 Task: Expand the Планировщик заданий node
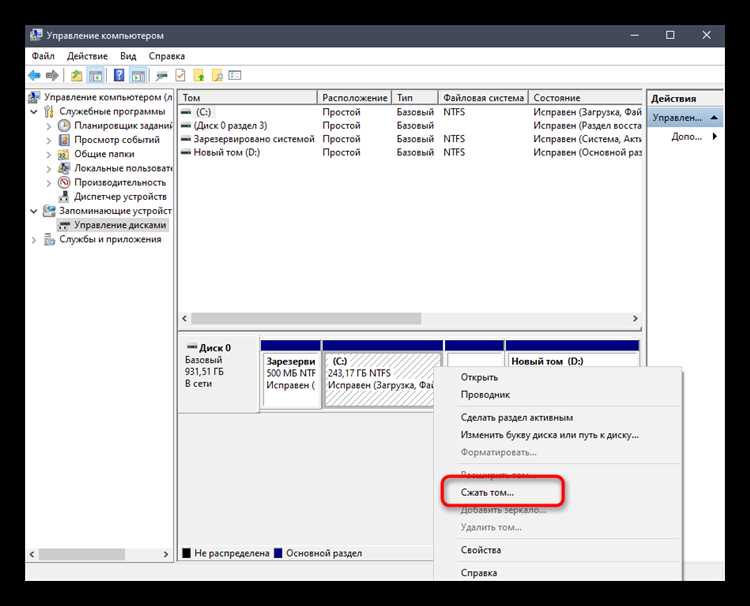click(x=49, y=126)
